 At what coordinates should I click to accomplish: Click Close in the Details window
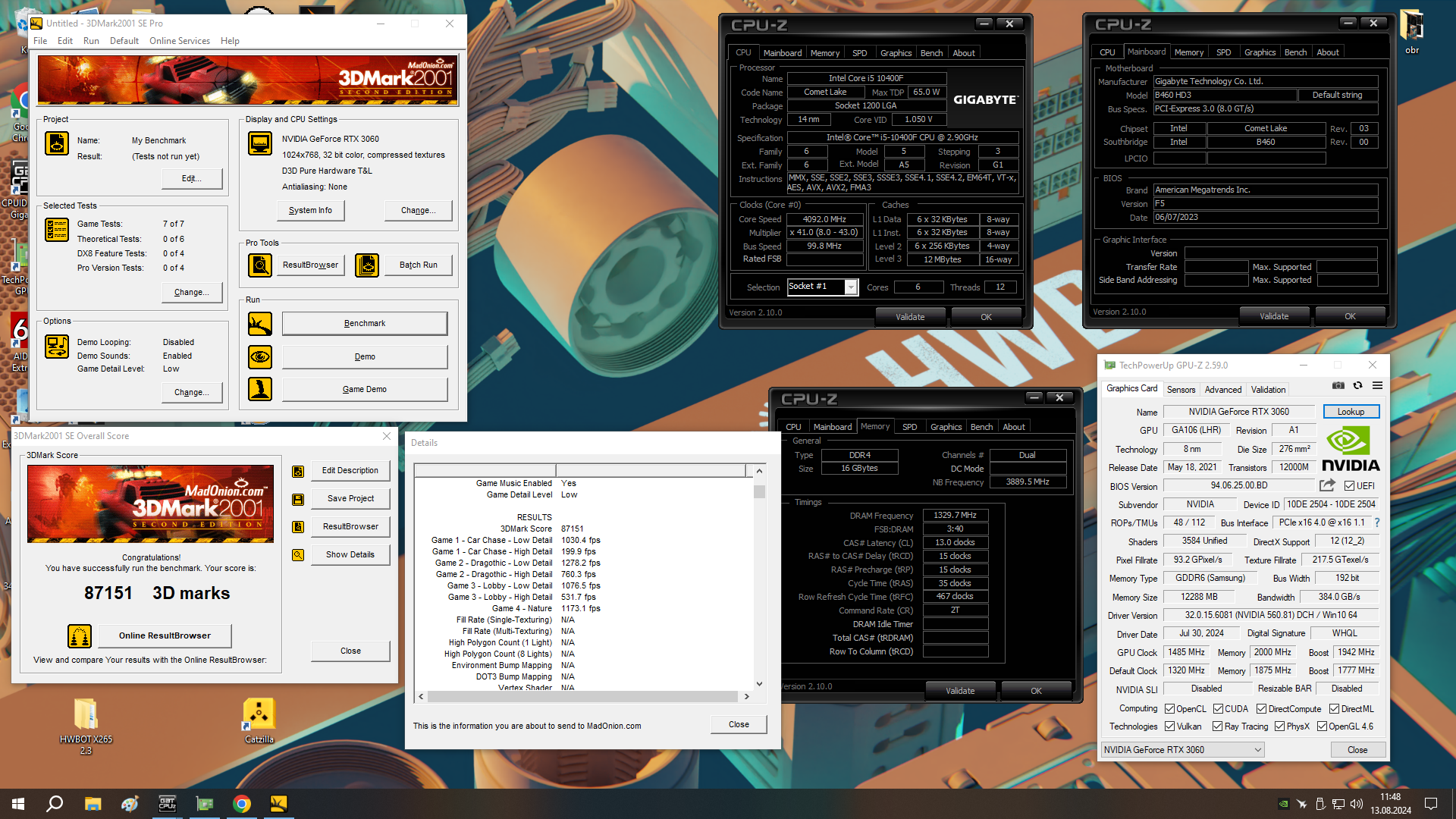(739, 725)
